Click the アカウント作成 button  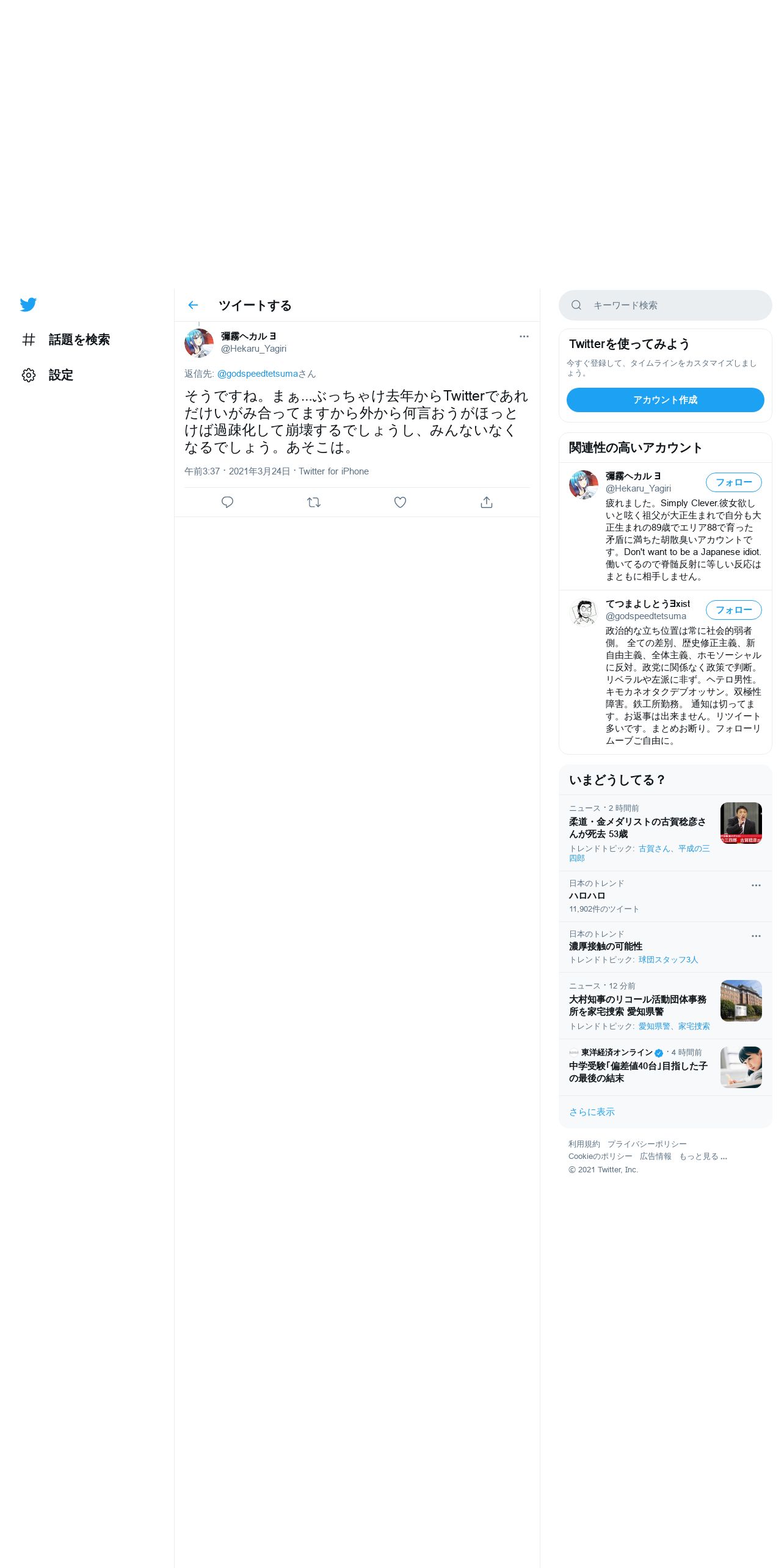pyautogui.click(x=666, y=400)
